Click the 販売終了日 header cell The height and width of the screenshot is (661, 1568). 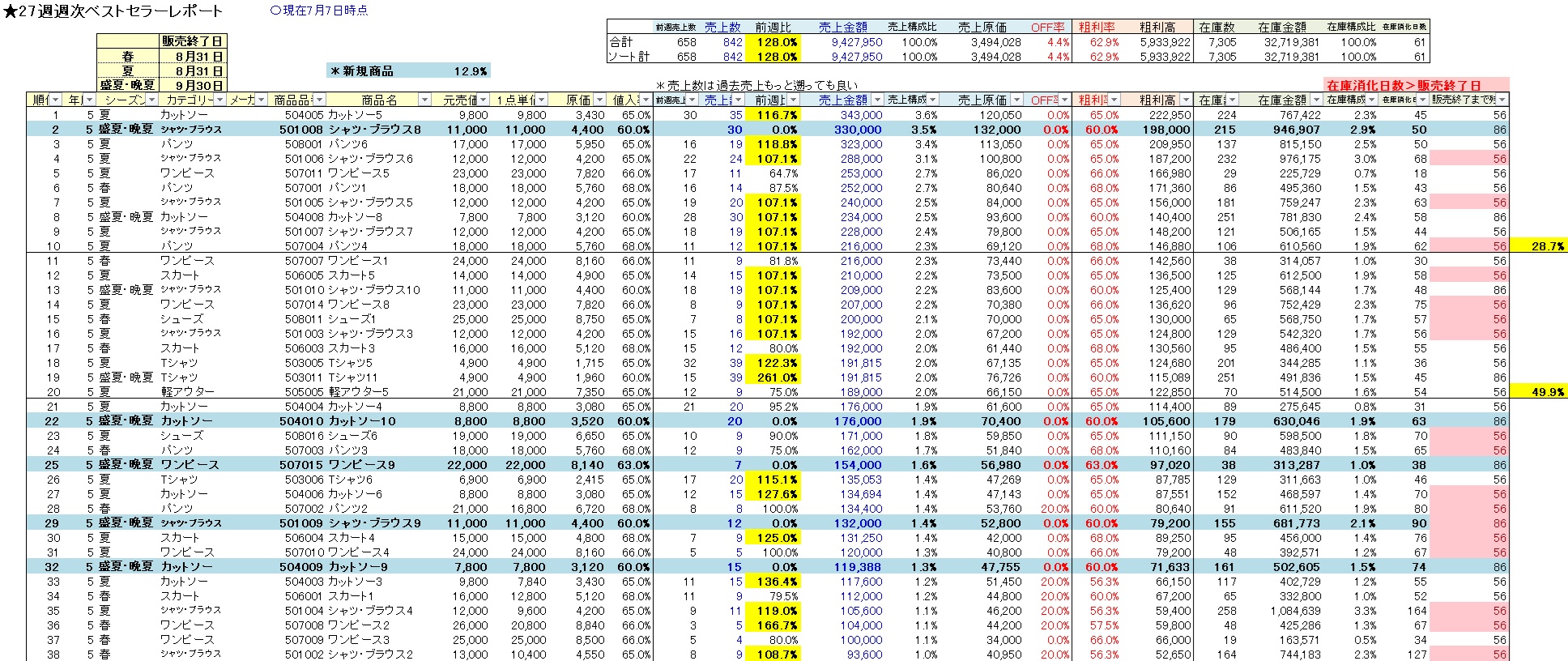click(x=192, y=41)
